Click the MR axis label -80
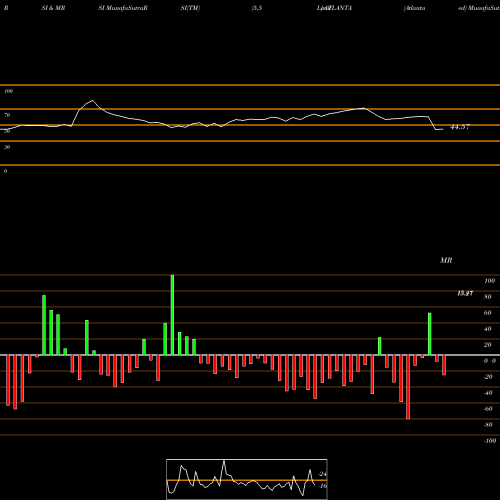The height and width of the screenshot is (500, 500). point(488,425)
